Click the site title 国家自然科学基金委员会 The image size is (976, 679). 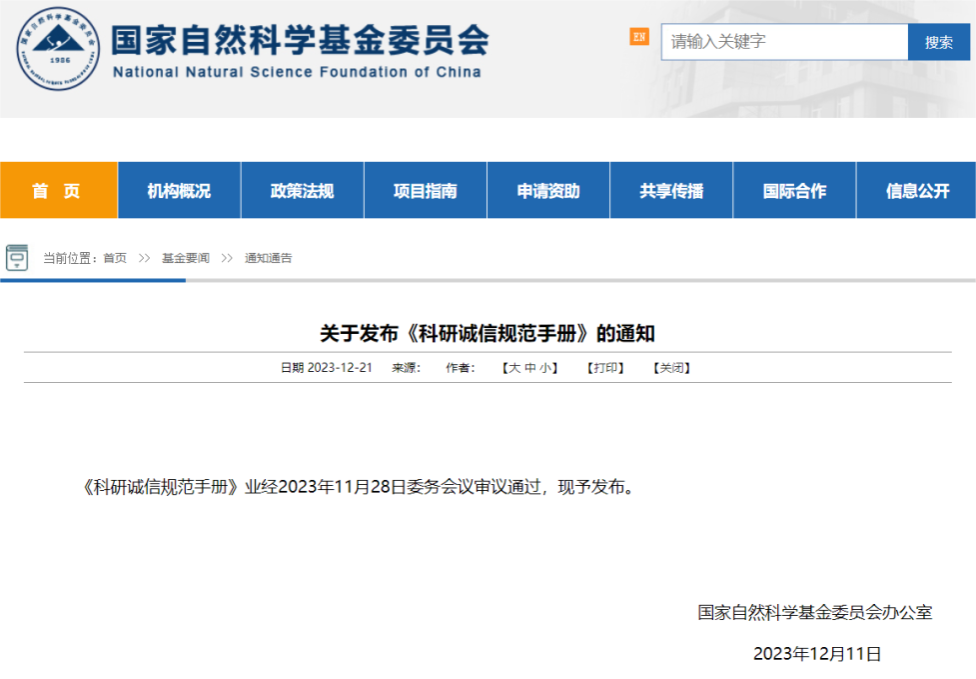point(300,40)
